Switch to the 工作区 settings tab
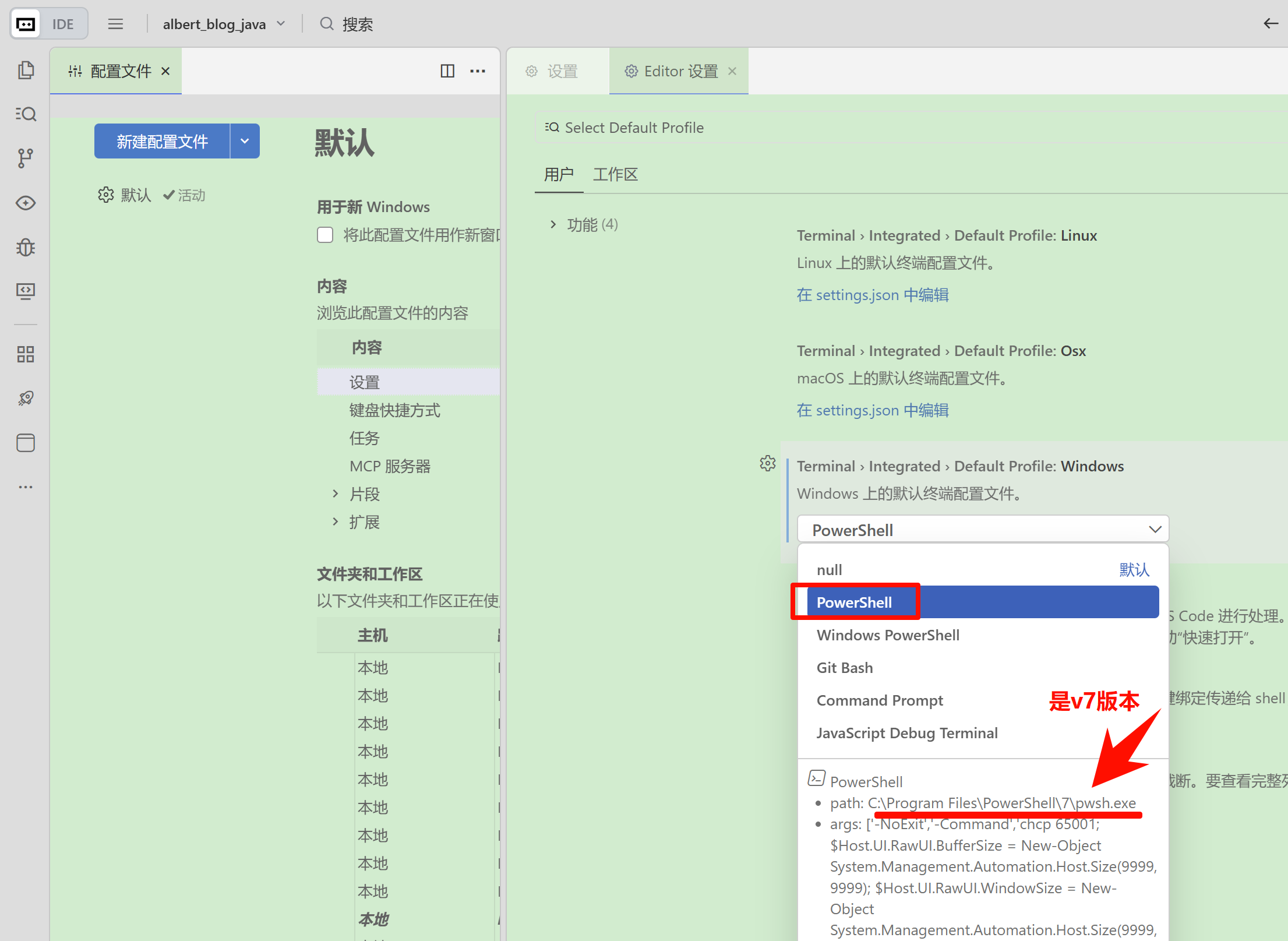 click(x=615, y=174)
